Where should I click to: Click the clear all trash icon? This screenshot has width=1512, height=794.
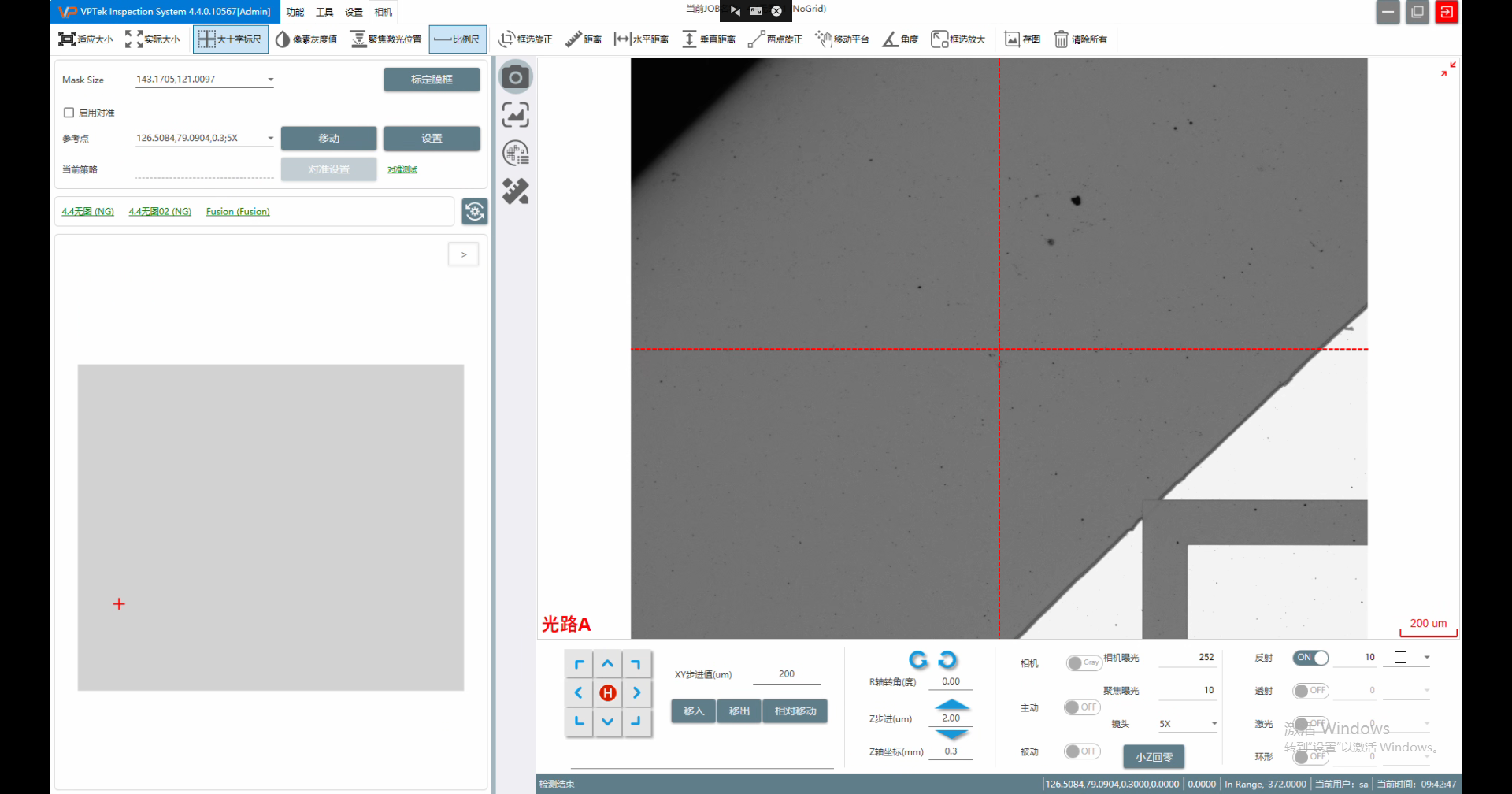[1061, 39]
